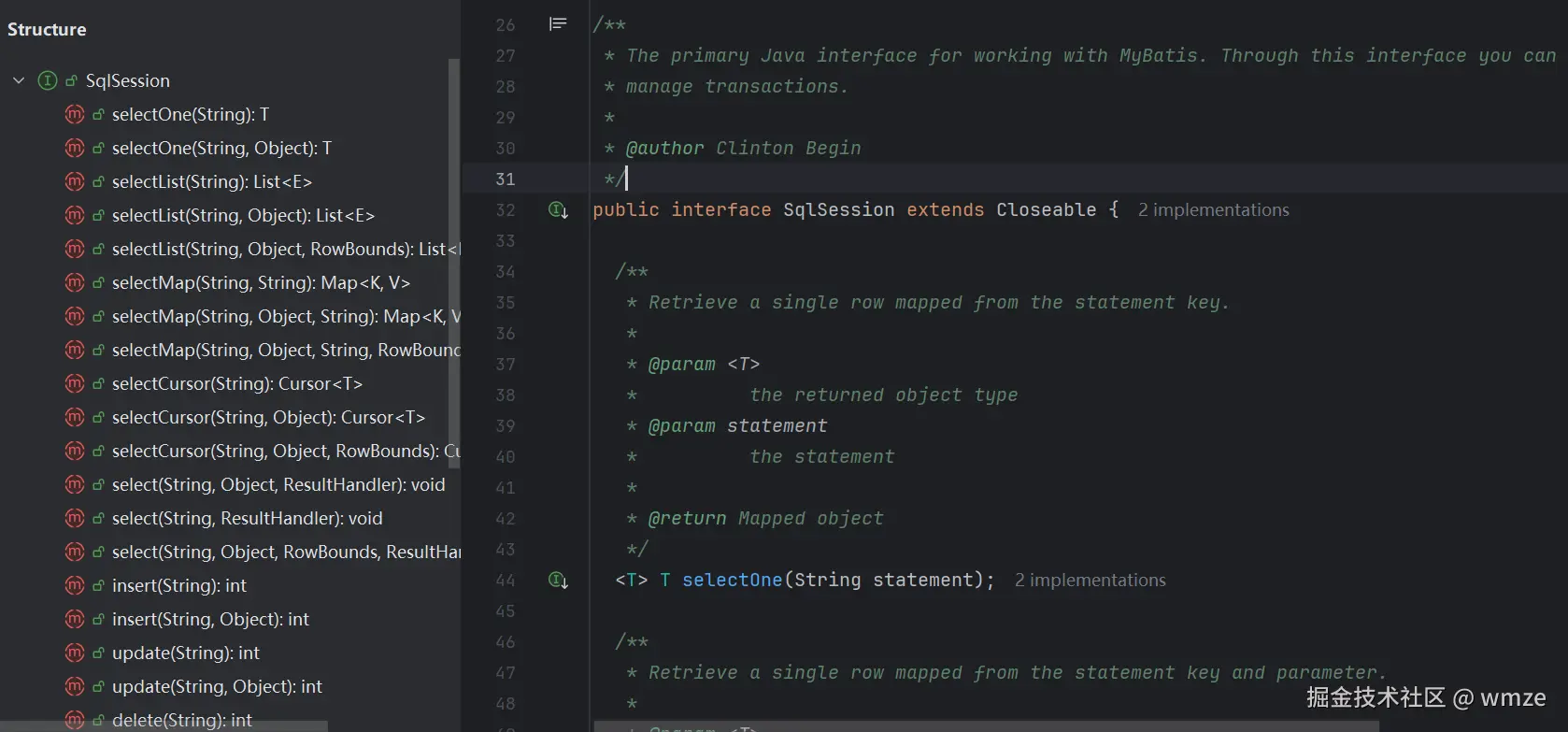The height and width of the screenshot is (732, 1568).
Task: Select selectMap(String, Object, String) entry
Action: 286,316
